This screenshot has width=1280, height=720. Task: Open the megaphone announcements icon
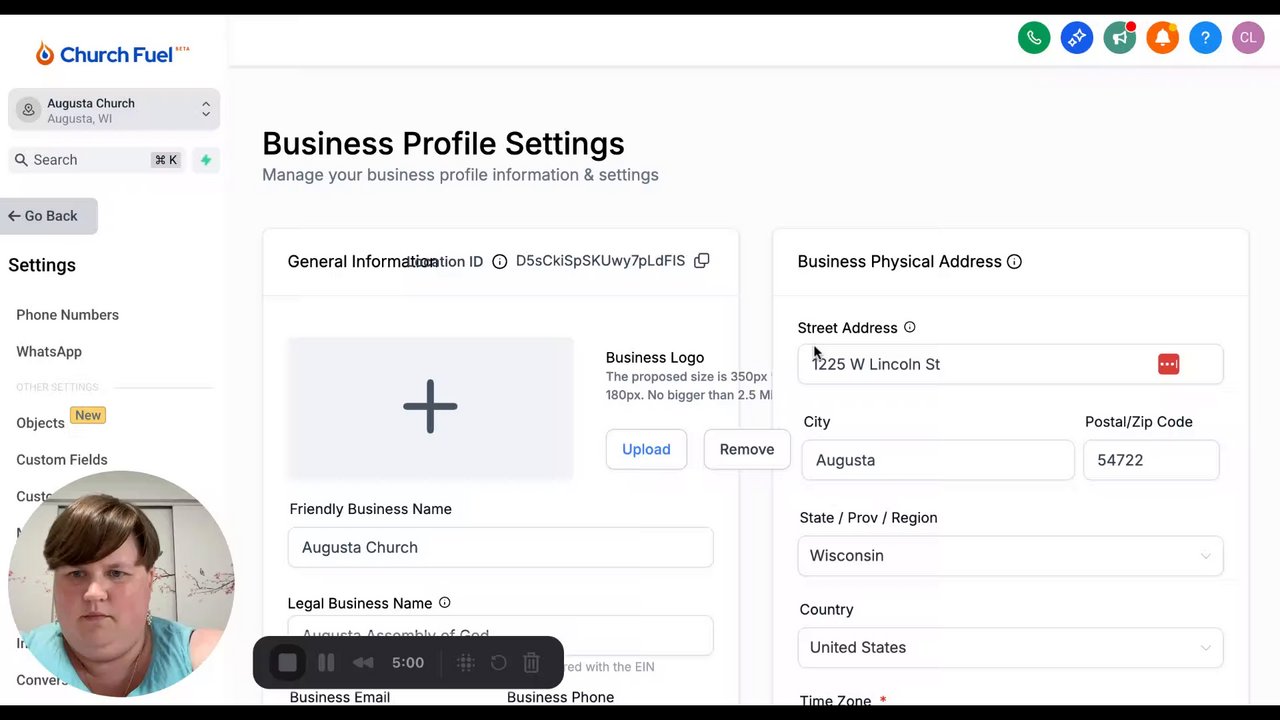tap(1120, 38)
